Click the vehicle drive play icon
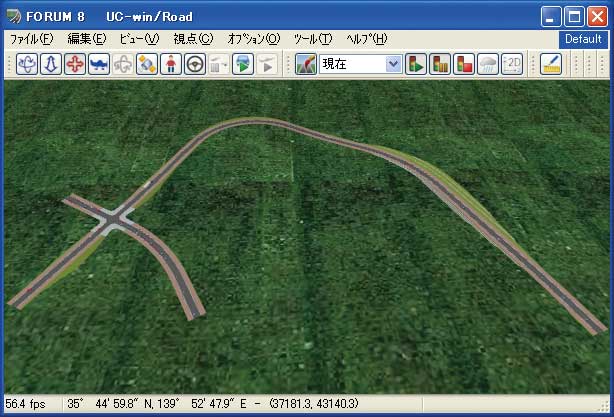 (x=243, y=64)
